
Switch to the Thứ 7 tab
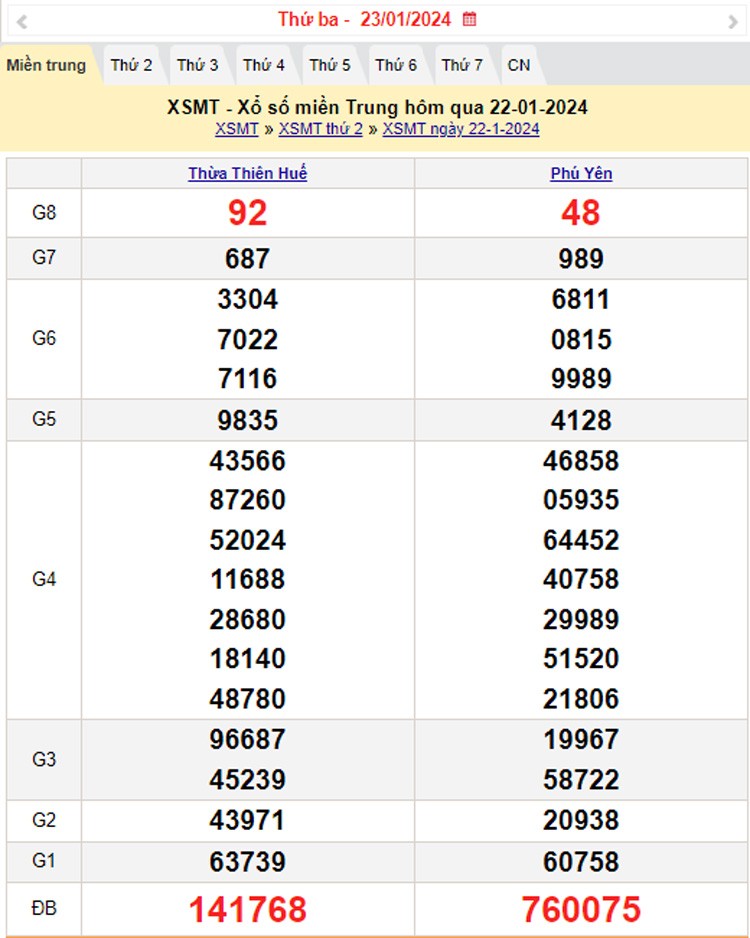click(x=462, y=65)
